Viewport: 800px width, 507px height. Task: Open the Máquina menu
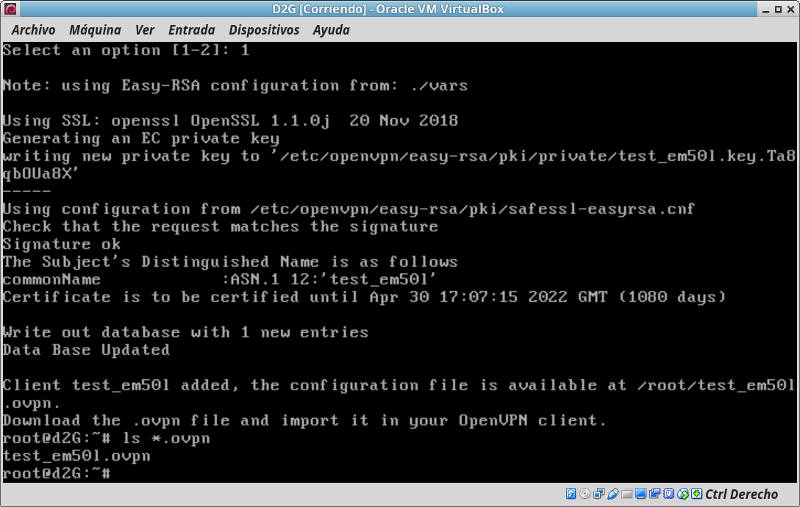95,30
